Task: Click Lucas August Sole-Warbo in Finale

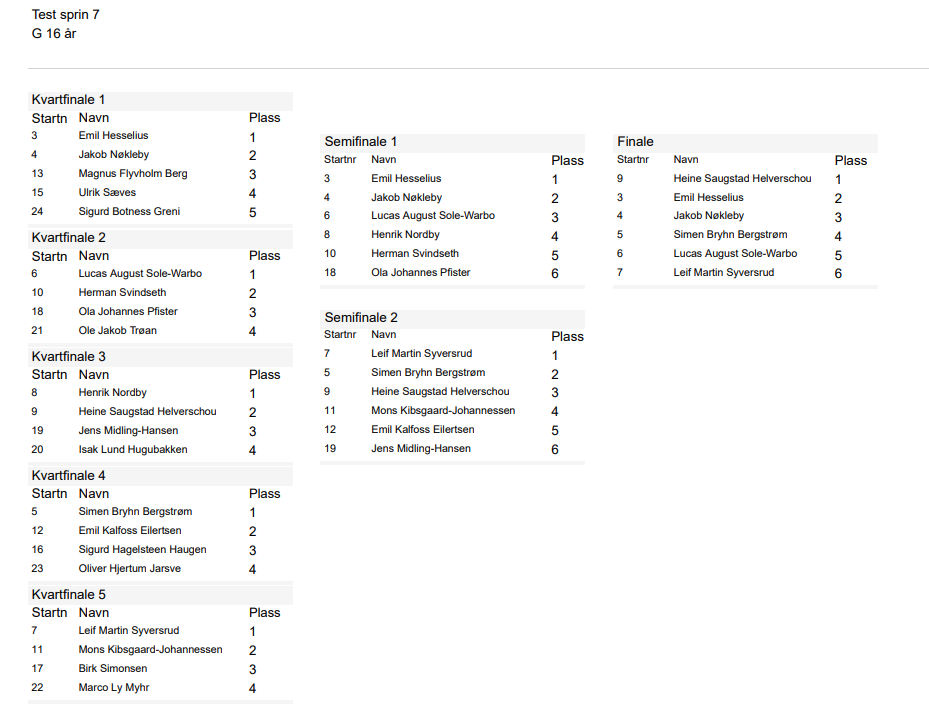Action: pyautogui.click(x=735, y=254)
